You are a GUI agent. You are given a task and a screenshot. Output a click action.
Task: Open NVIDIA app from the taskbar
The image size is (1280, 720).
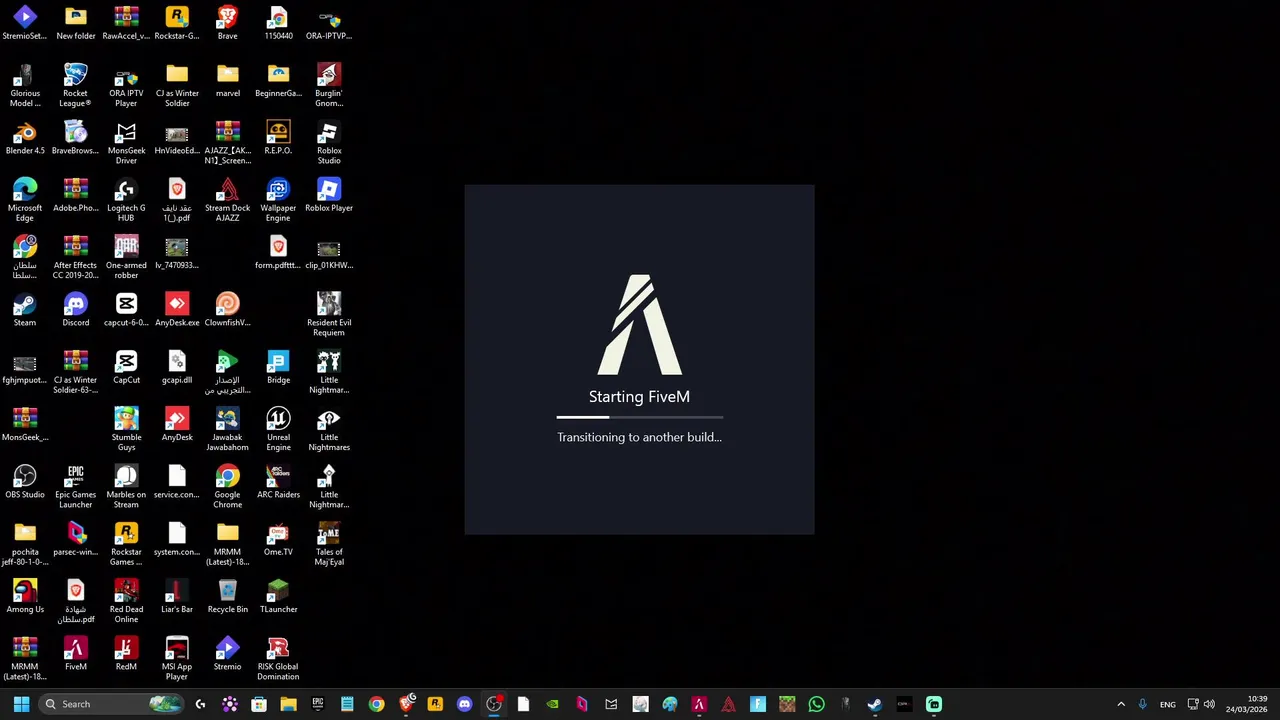pyautogui.click(x=552, y=704)
